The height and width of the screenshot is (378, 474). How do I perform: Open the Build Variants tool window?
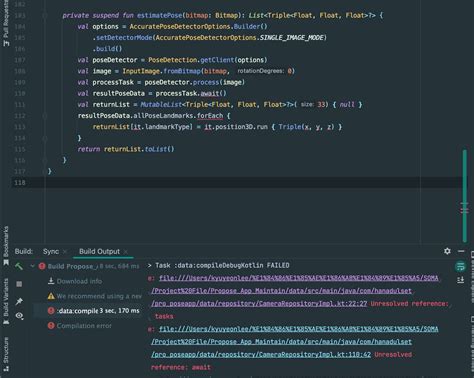[6, 301]
